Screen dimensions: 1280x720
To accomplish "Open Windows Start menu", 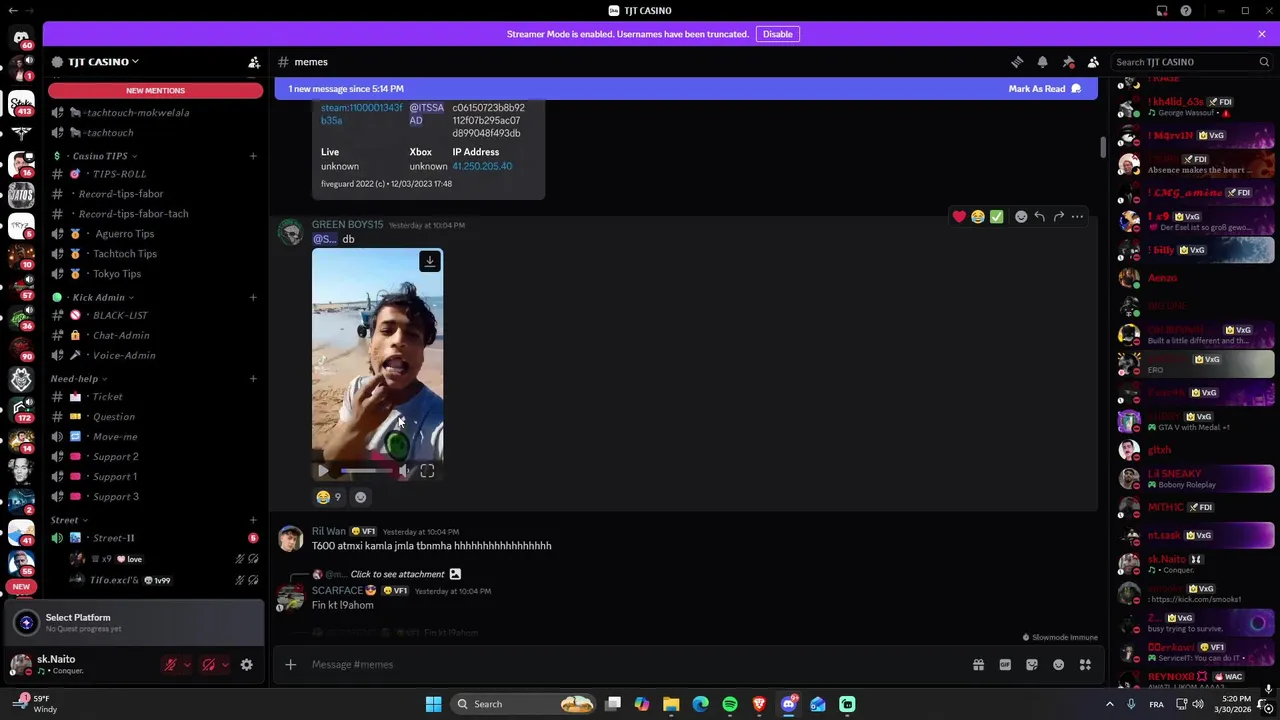I will 433,704.
